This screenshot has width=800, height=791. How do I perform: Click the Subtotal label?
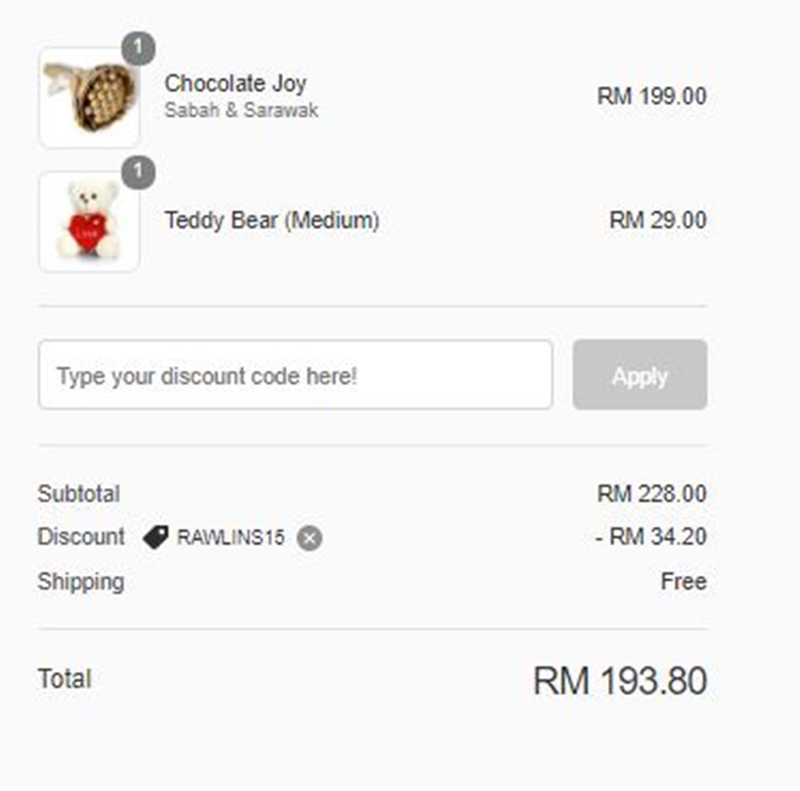click(79, 494)
